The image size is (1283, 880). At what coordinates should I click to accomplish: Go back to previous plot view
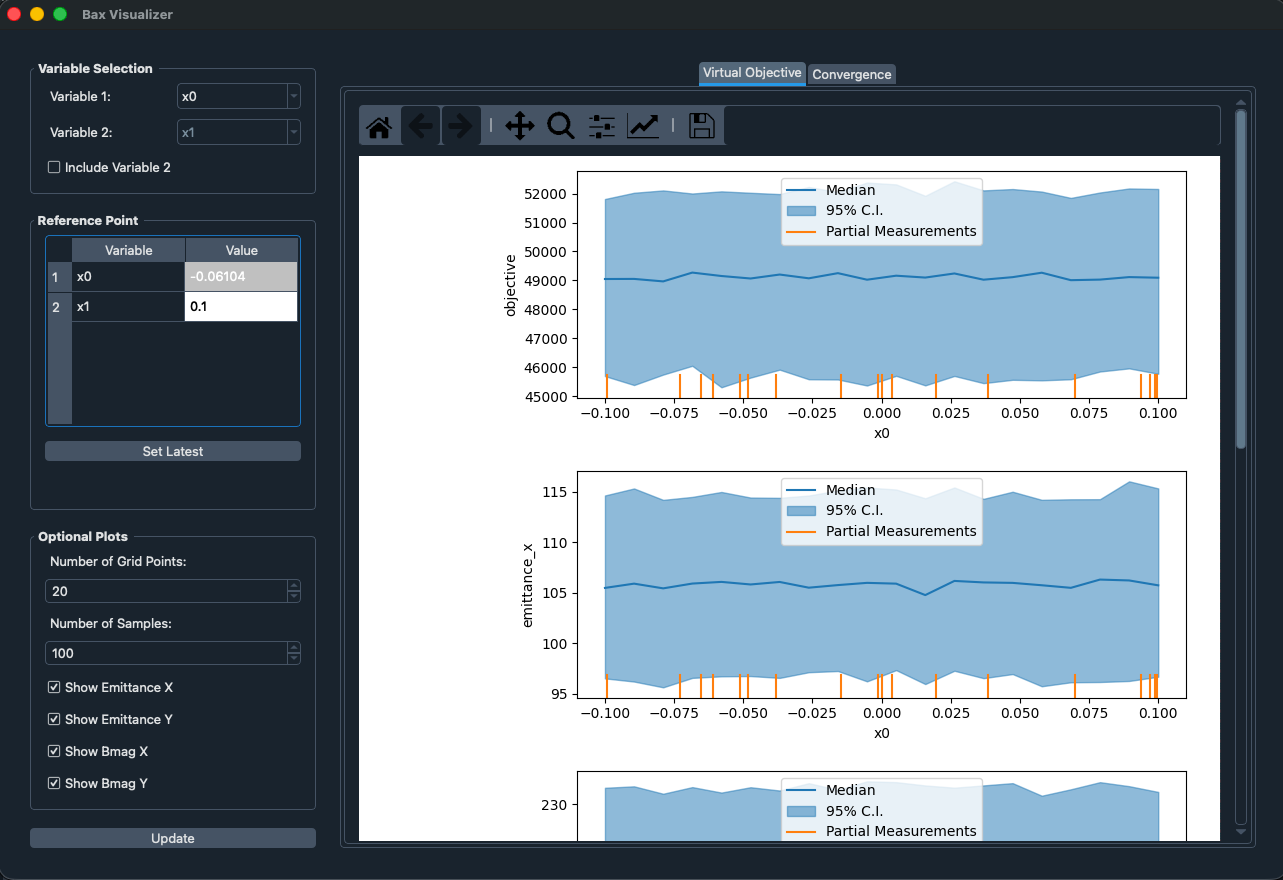421,126
